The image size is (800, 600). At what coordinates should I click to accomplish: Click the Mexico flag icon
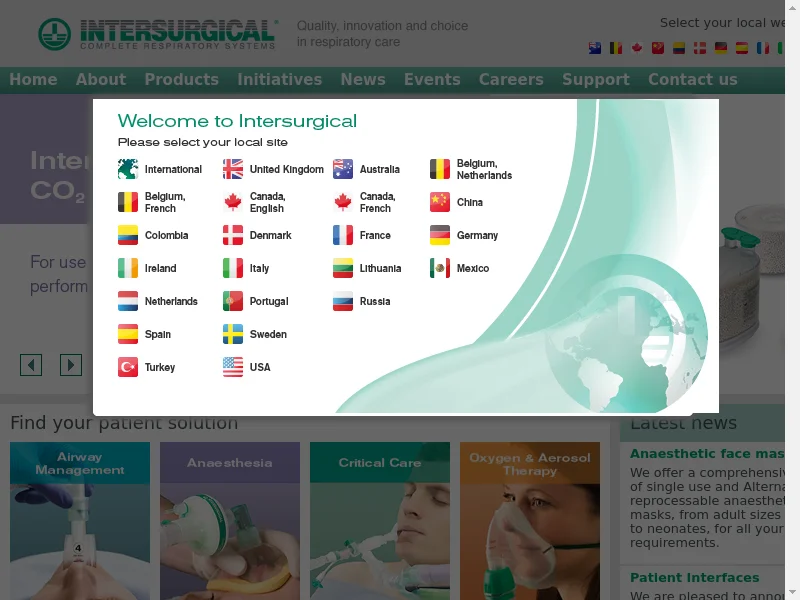pos(440,268)
